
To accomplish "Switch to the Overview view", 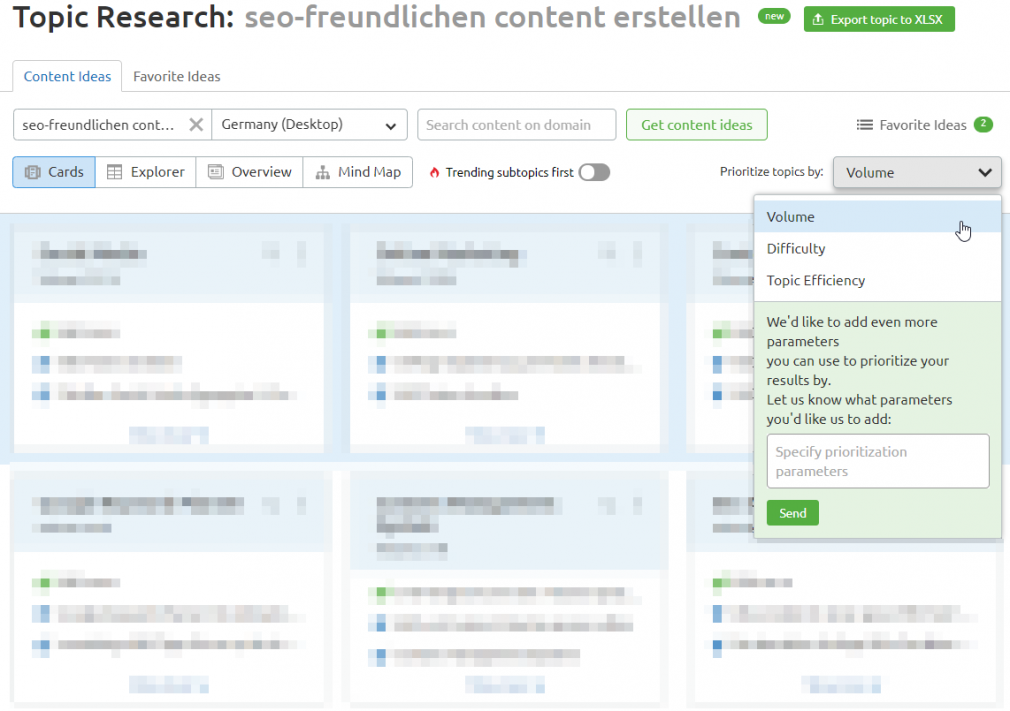I will click(249, 172).
